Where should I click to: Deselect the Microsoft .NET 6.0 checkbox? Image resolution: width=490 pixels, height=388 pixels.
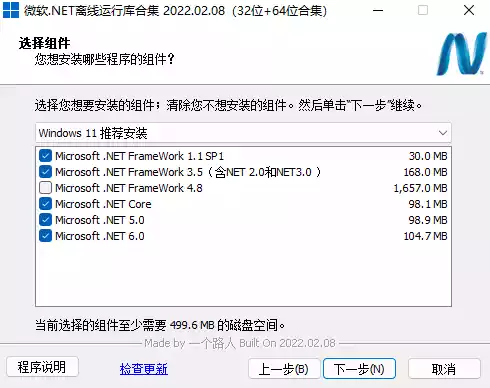(45, 236)
